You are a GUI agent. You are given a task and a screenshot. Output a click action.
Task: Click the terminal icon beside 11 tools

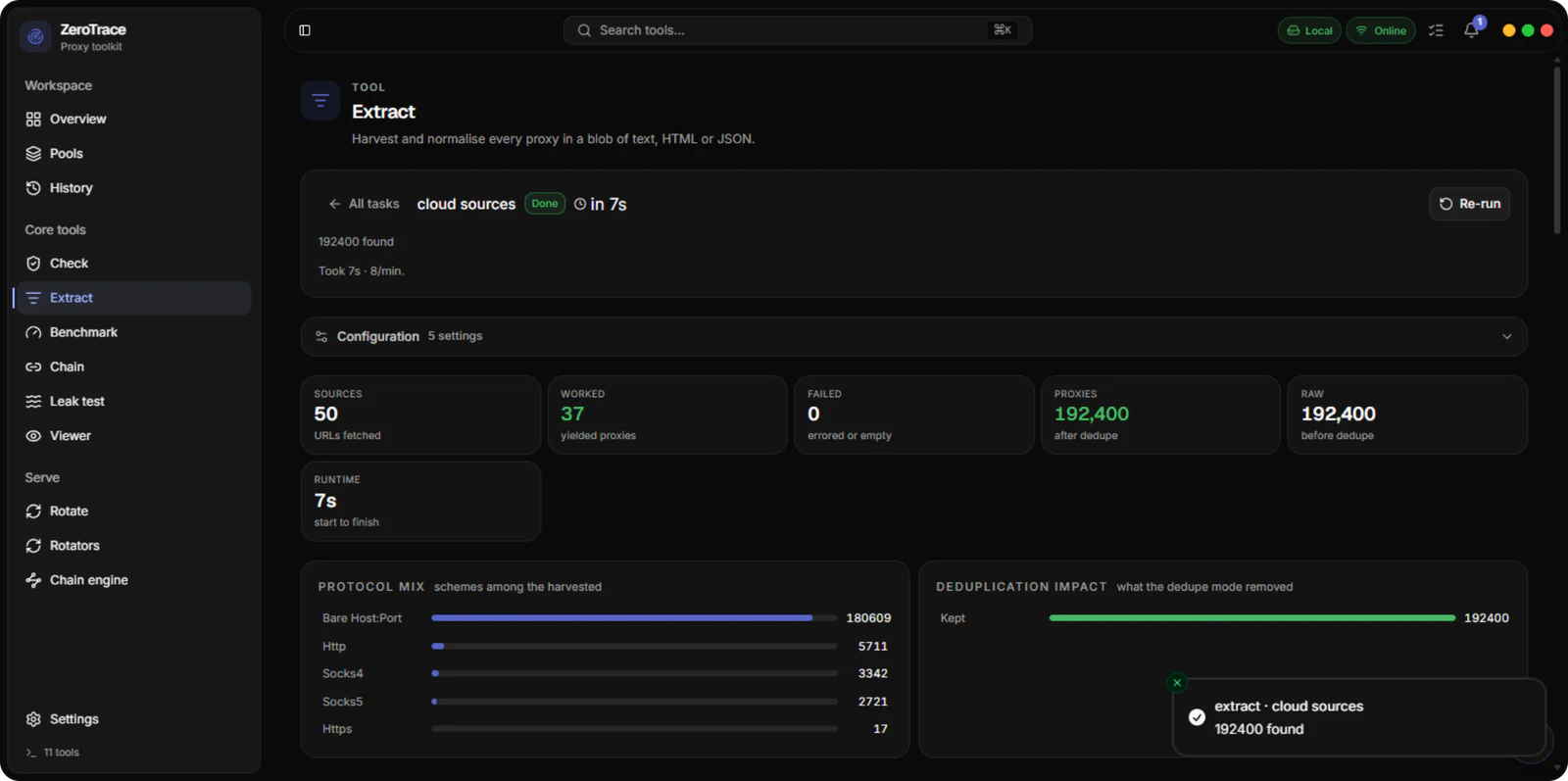tap(31, 753)
